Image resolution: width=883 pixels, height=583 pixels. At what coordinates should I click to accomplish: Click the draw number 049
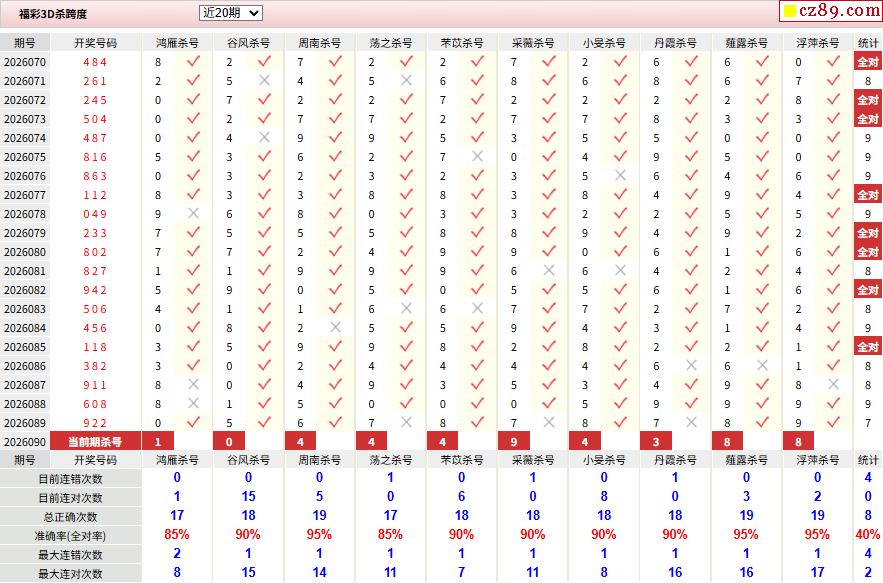[x=95, y=214]
